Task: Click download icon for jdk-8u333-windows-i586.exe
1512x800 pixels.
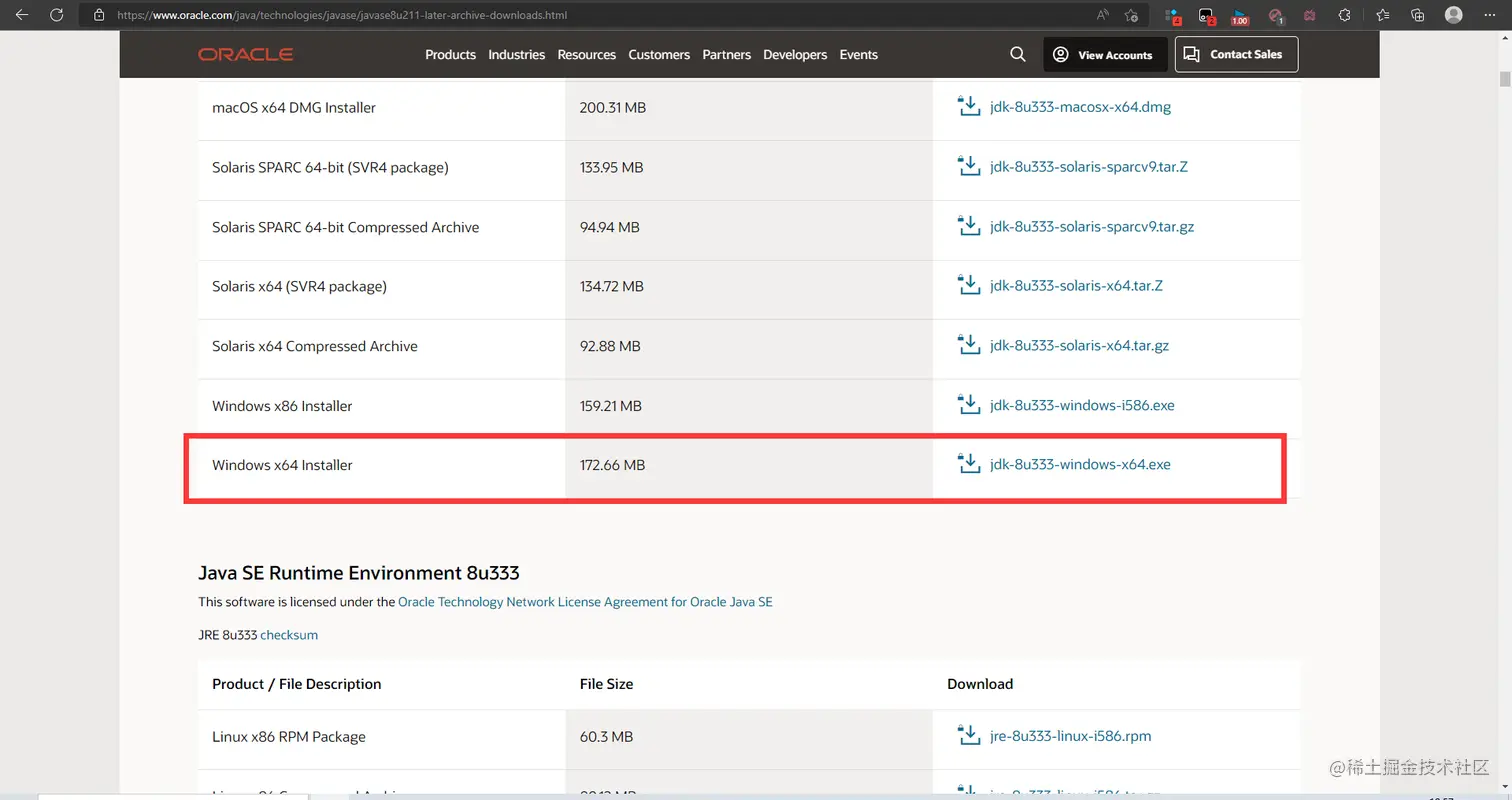Action: coord(968,405)
